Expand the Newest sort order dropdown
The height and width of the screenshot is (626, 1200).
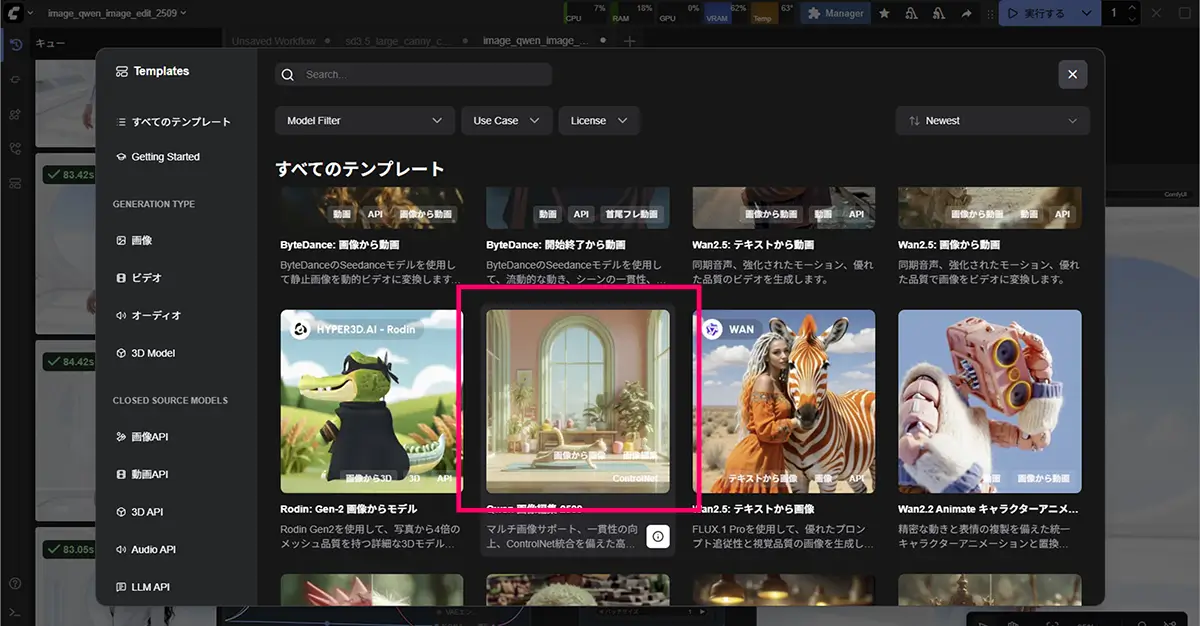(991, 120)
